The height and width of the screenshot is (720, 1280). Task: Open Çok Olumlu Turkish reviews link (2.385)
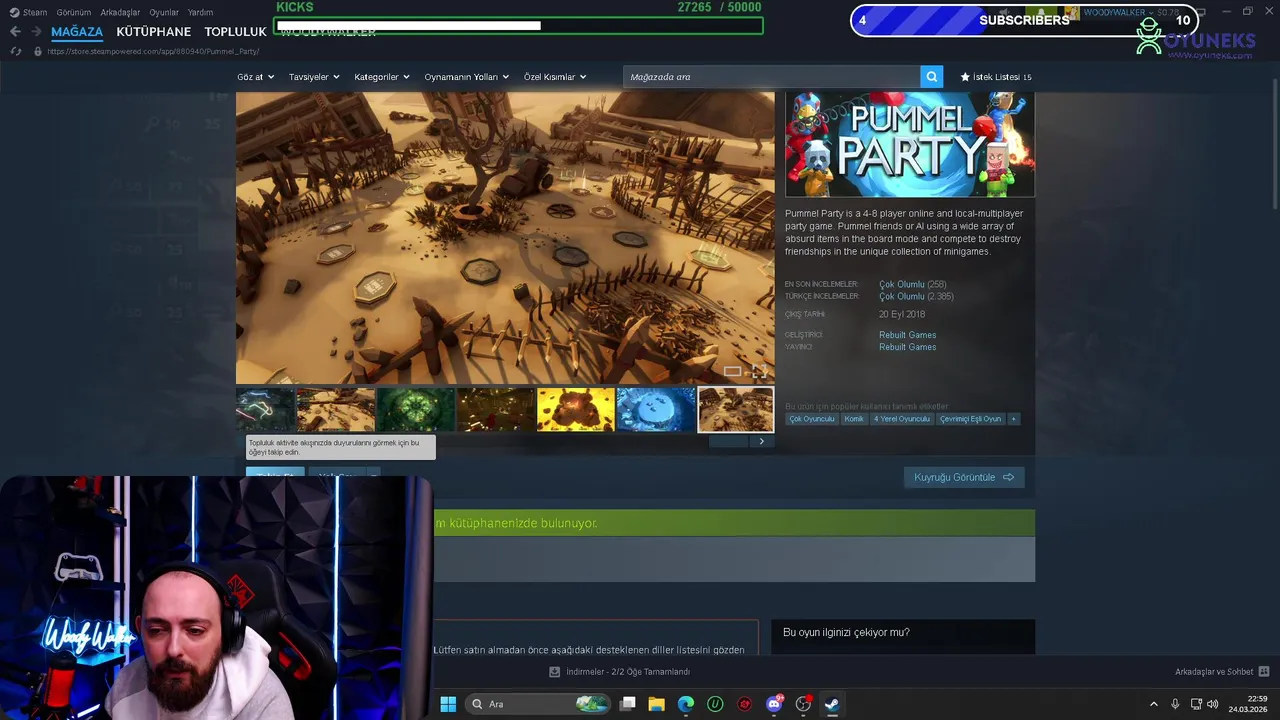coord(902,296)
